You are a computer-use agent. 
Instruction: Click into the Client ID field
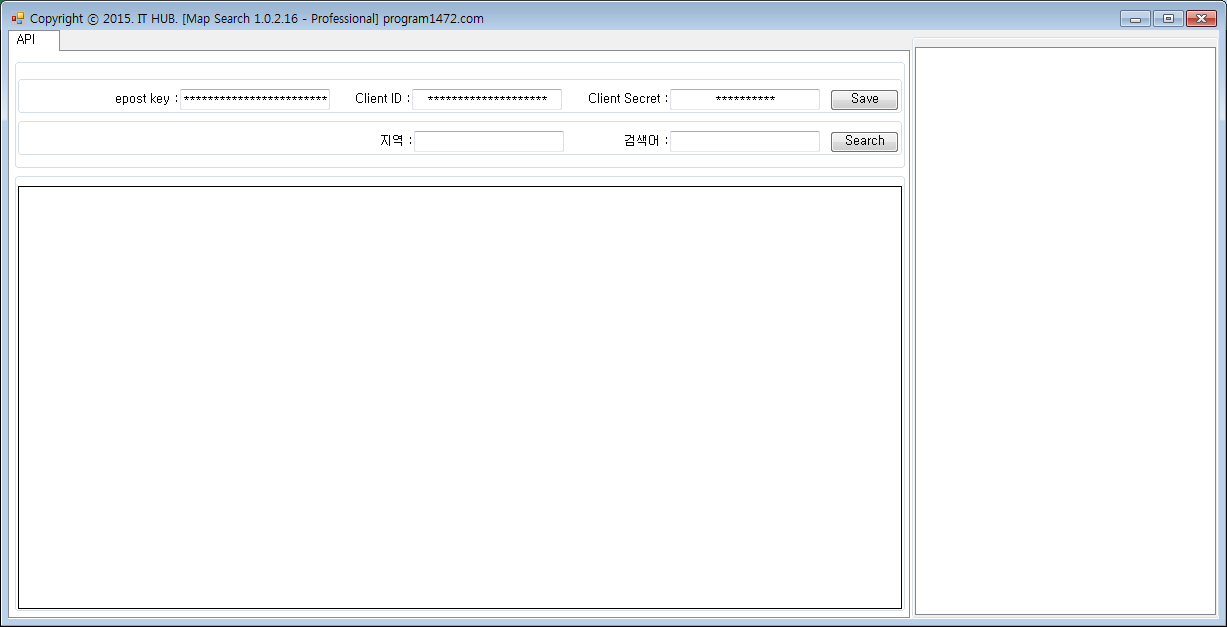[x=487, y=99]
